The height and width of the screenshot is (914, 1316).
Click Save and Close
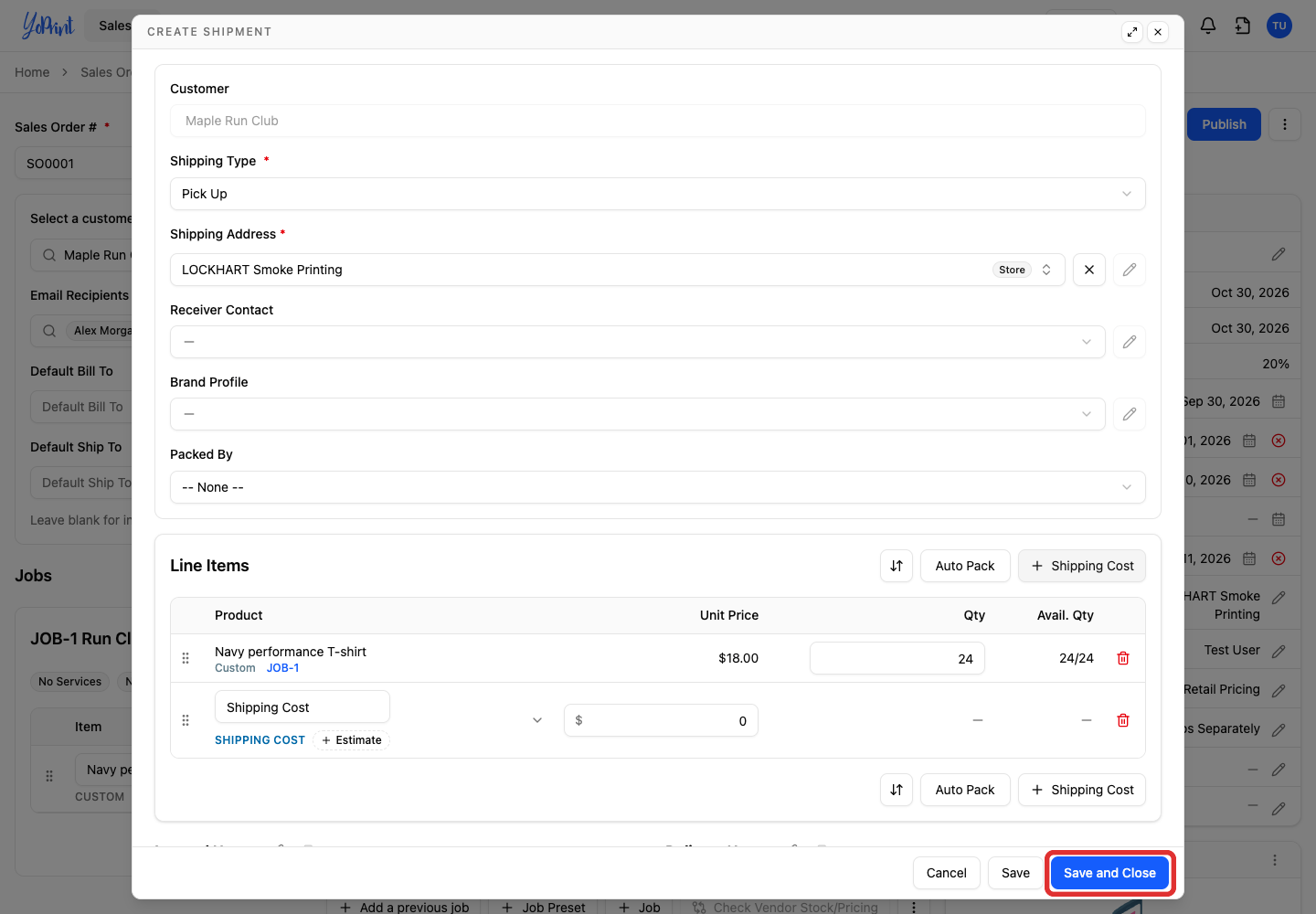[1109, 873]
